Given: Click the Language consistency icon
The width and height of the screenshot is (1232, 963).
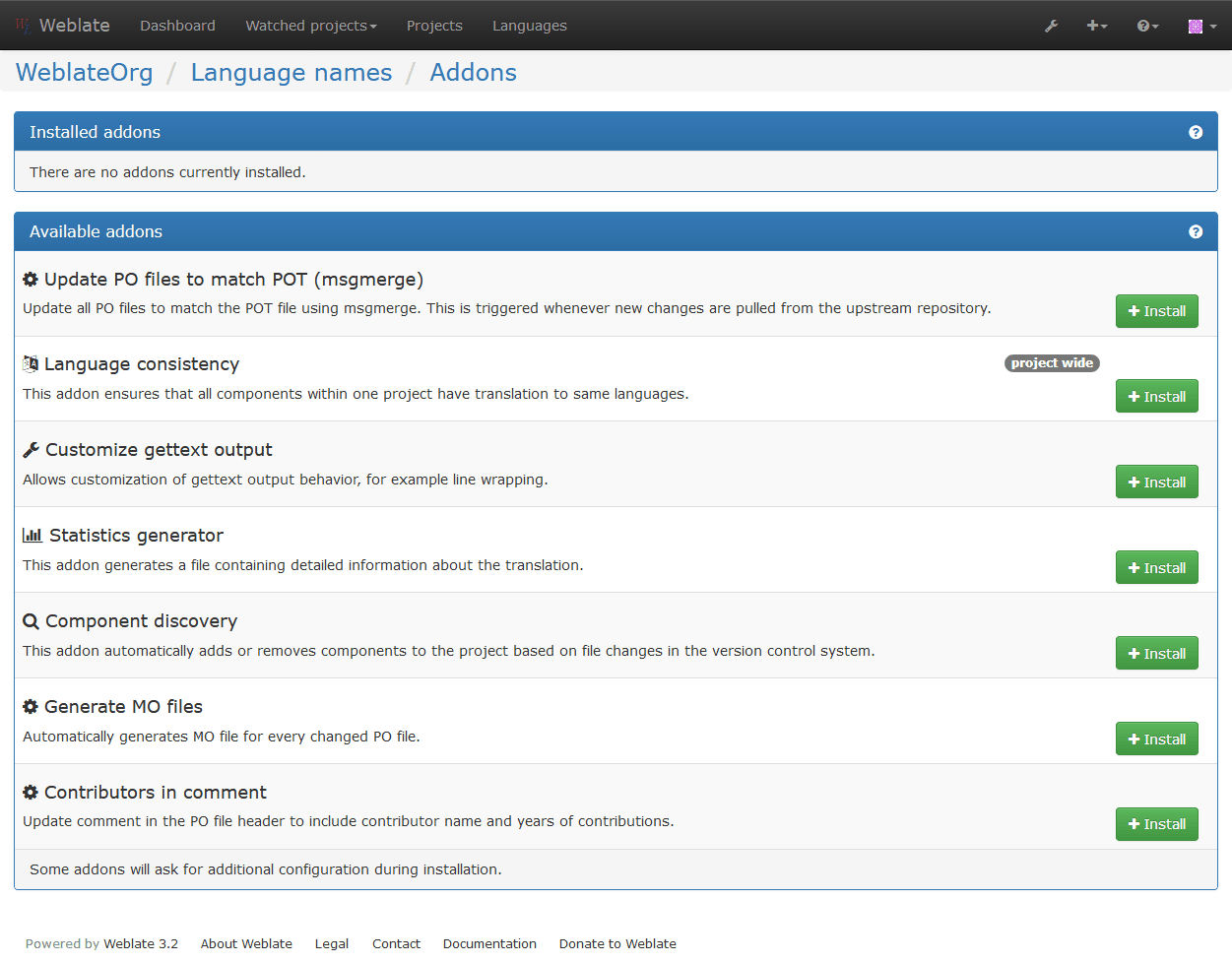Looking at the screenshot, I should coord(31,364).
